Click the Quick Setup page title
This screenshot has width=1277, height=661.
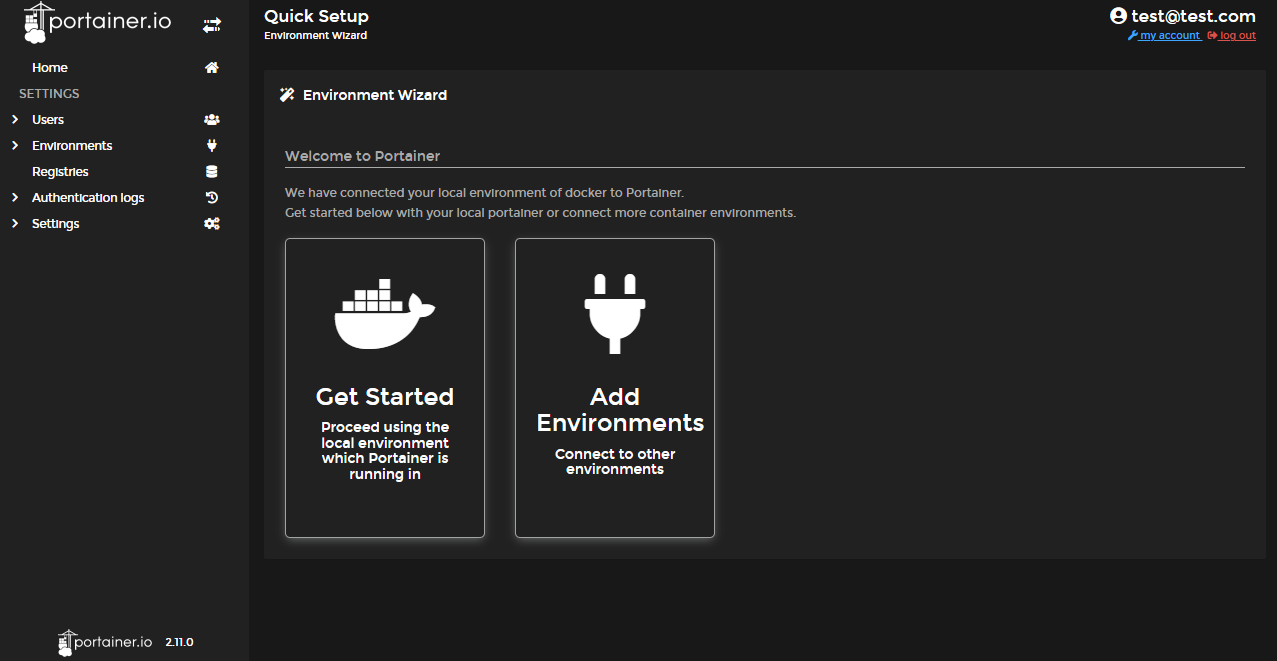coord(316,16)
